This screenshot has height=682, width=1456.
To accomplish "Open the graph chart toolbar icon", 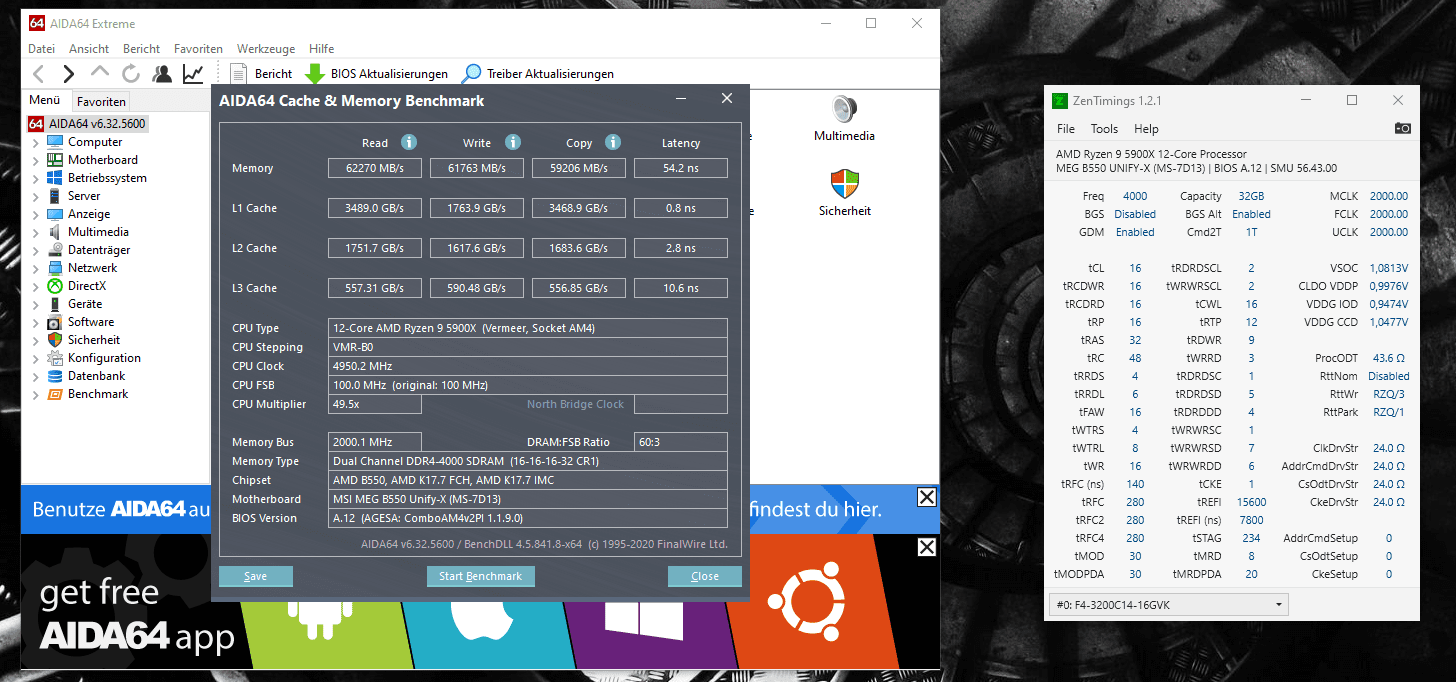I will coord(193,73).
